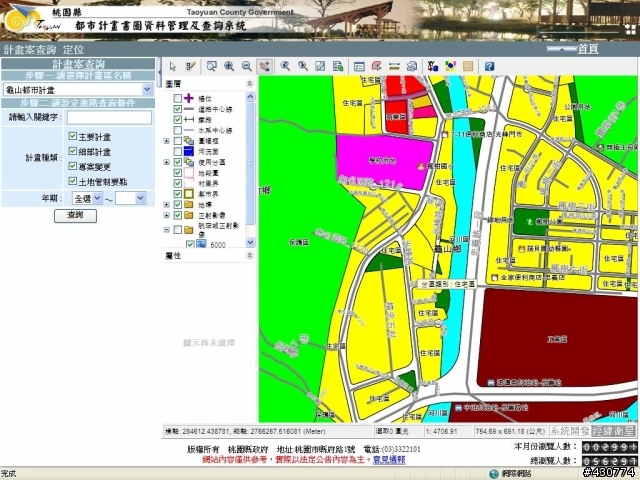
Task: Open the 全選 start year dropdown
Action: coord(98,198)
